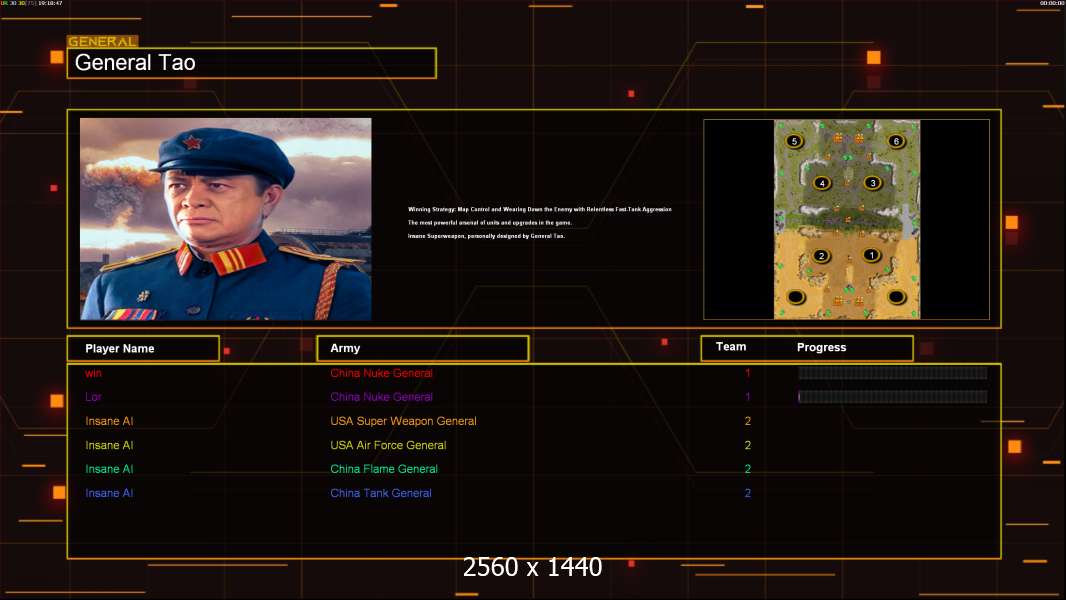Click start position 6 on the map

(896, 141)
